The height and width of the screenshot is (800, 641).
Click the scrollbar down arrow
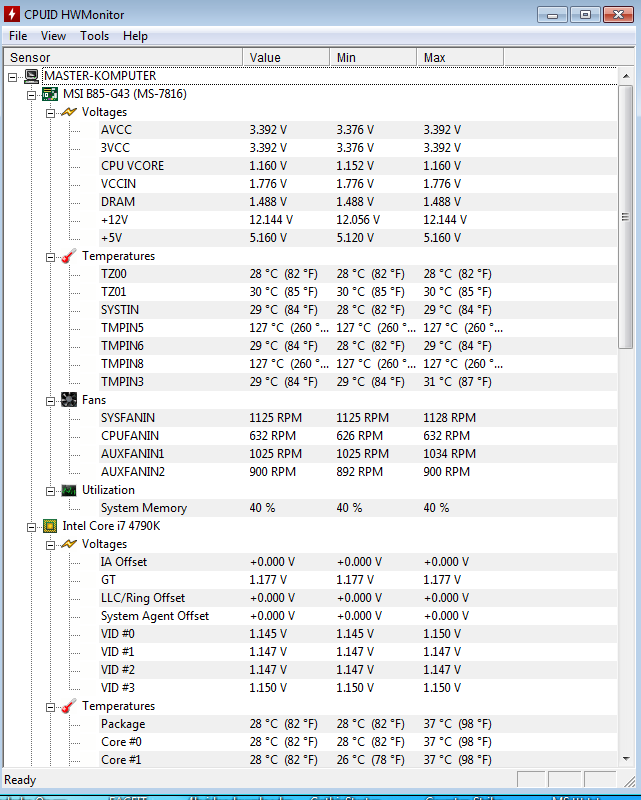pyautogui.click(x=626, y=759)
